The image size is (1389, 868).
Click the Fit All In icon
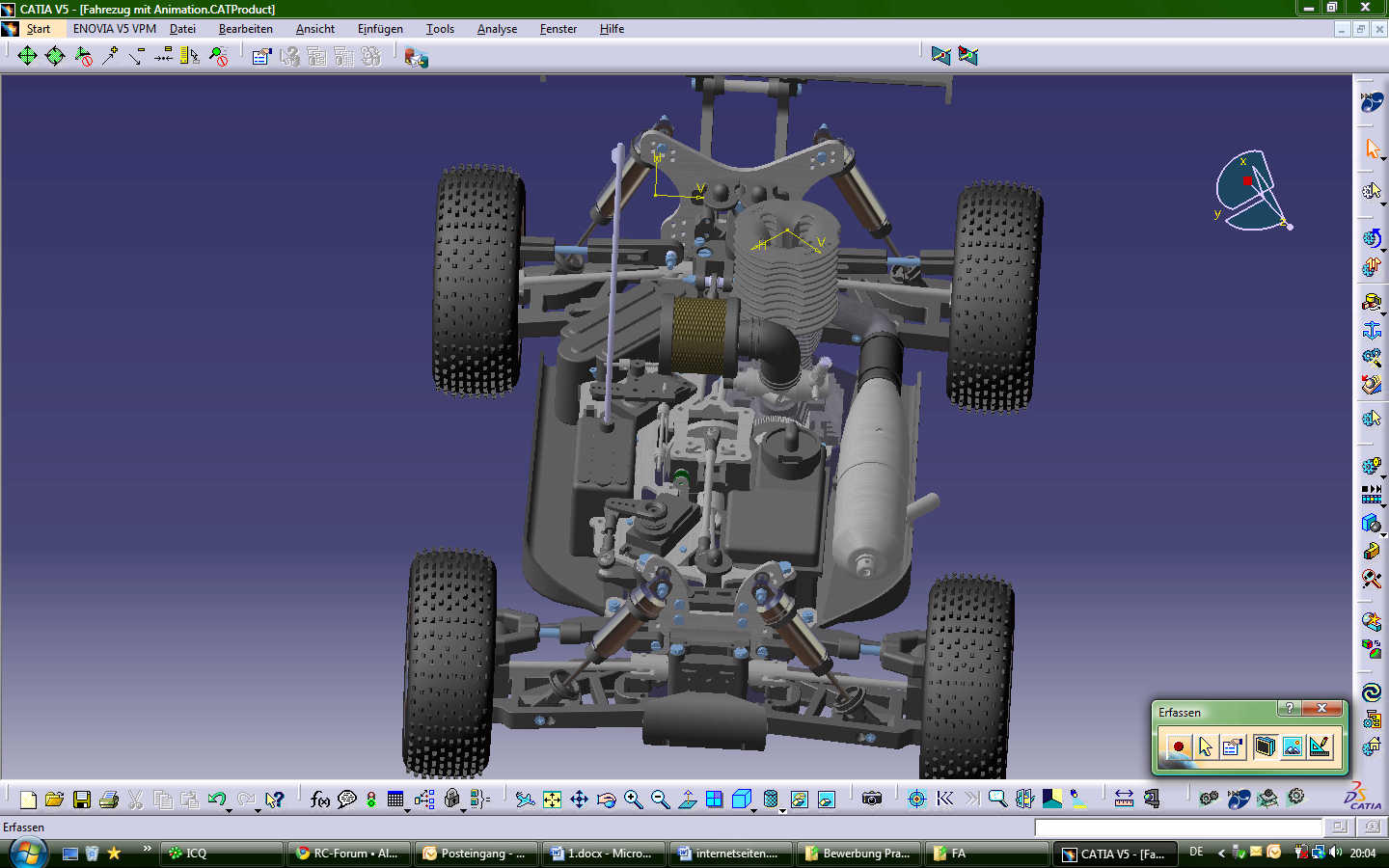552,799
